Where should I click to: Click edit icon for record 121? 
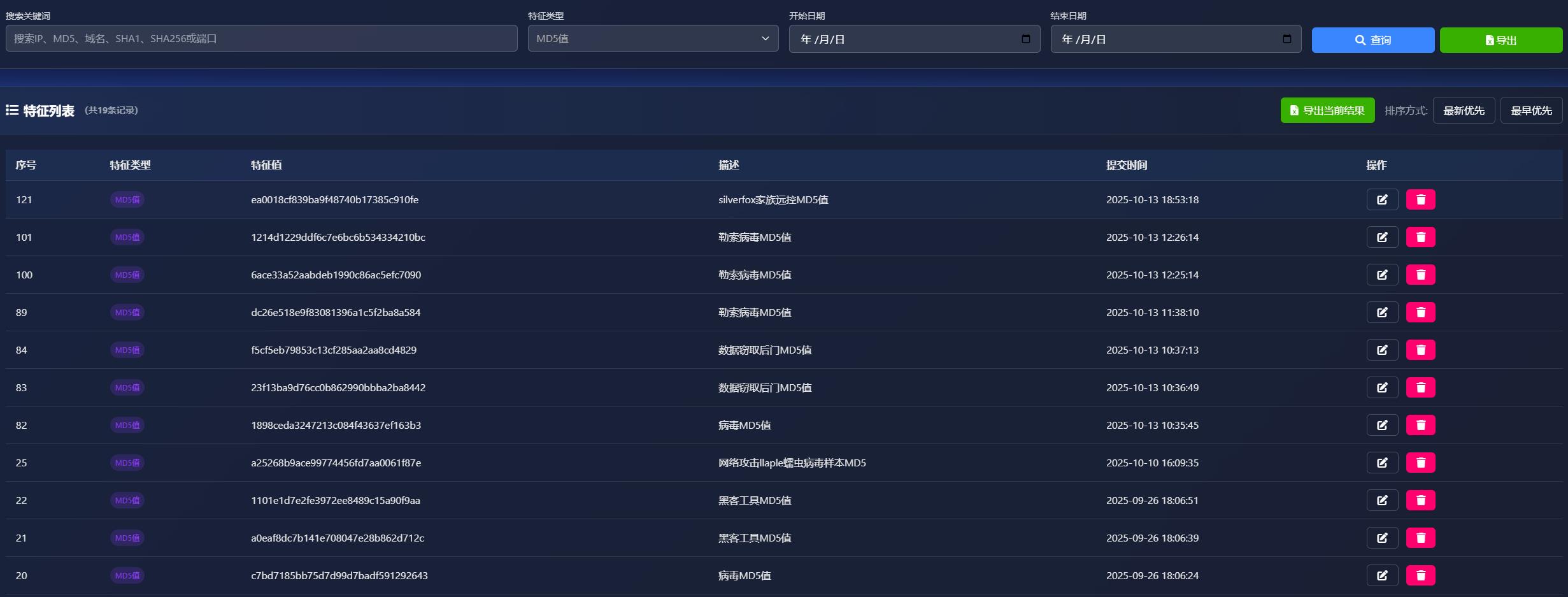coord(1381,199)
